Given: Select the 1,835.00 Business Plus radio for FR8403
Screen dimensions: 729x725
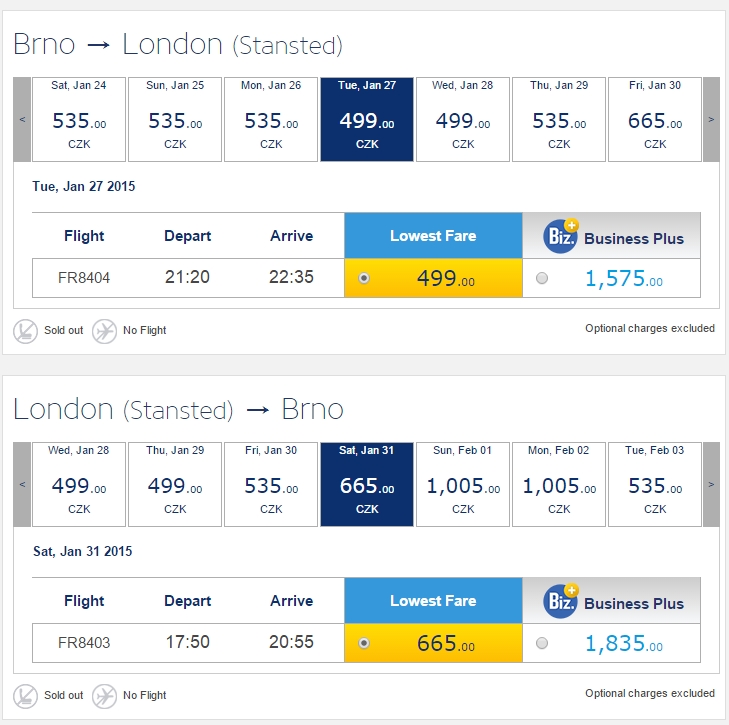Looking at the screenshot, I should point(542,643).
